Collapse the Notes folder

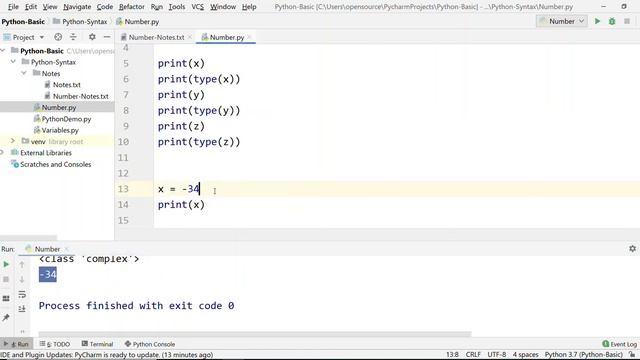[x=24, y=73]
